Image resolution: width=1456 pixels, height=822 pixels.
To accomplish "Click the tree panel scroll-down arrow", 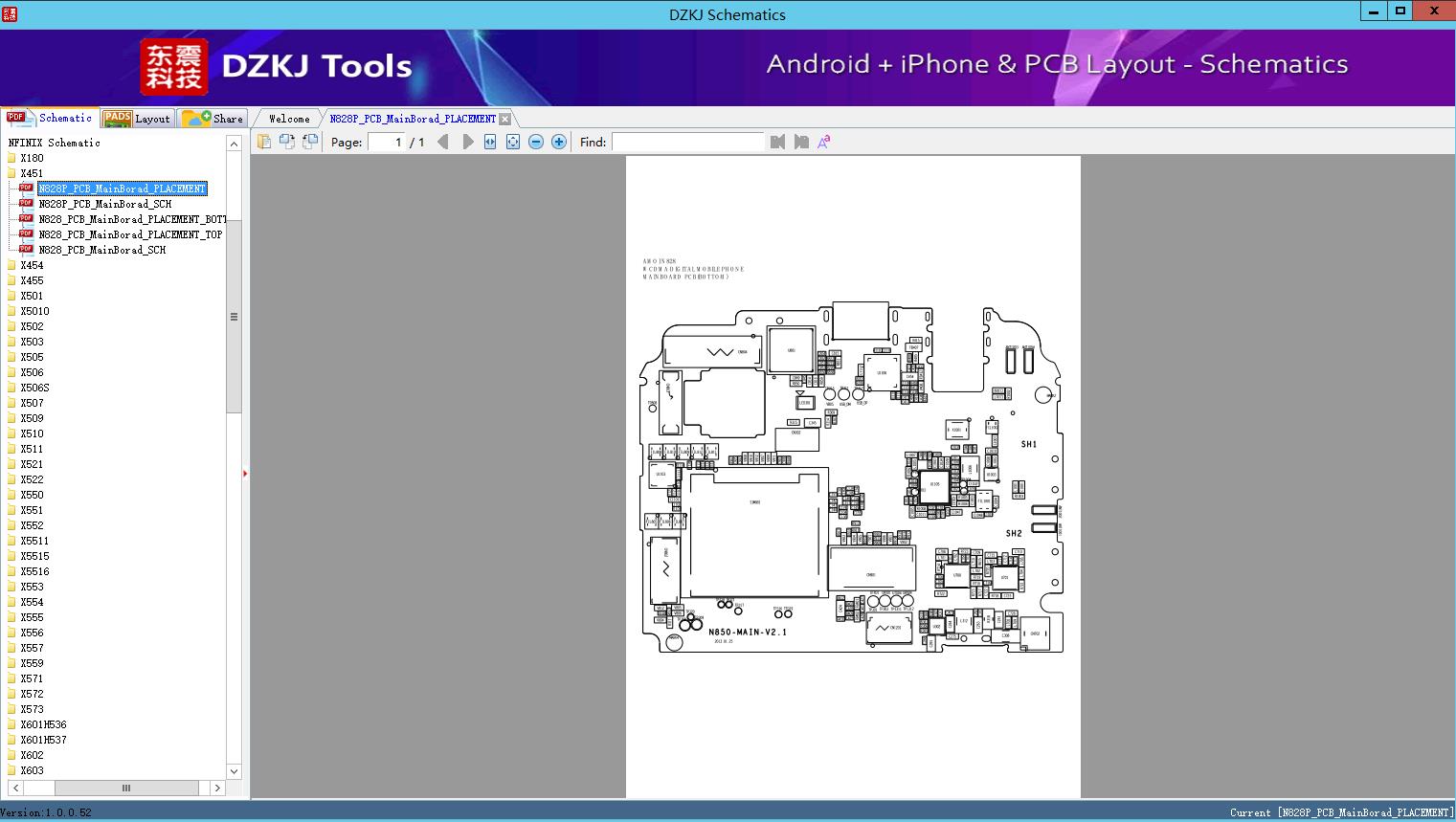I will [x=234, y=770].
